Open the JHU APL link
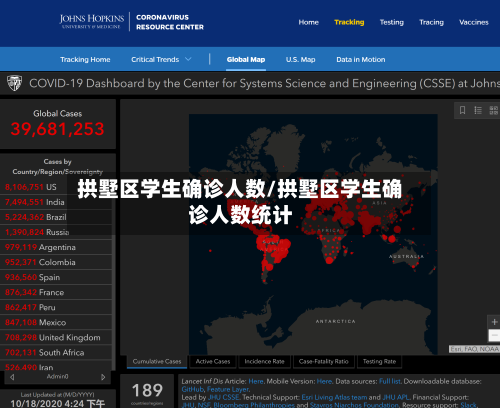 point(396,397)
